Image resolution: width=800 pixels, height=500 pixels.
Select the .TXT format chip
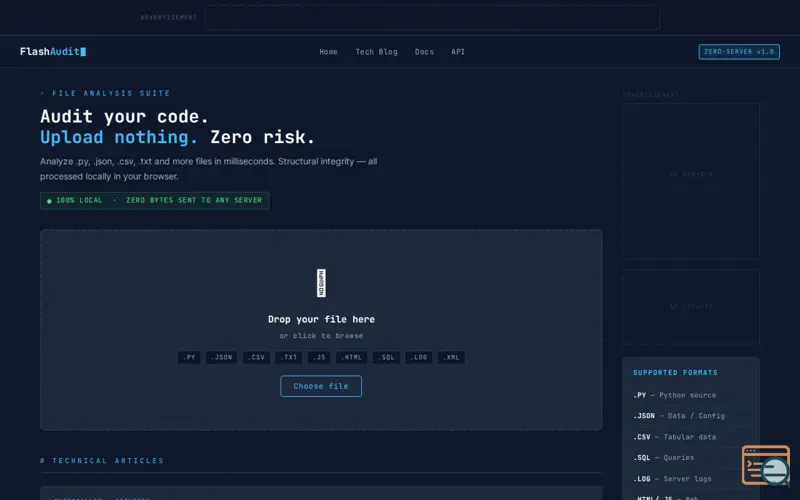[x=288, y=357]
